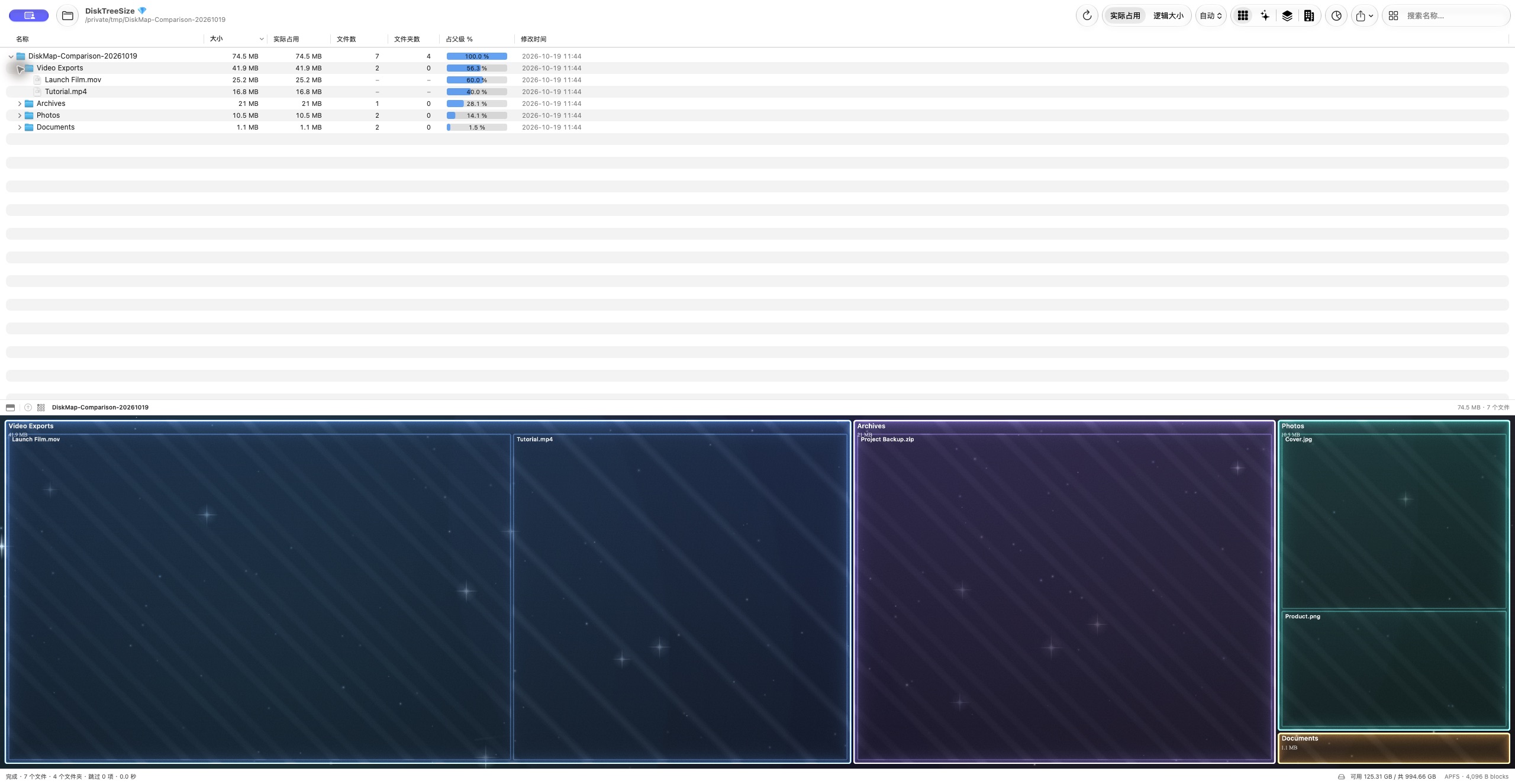Open the 自动 unit dropdown
This screenshot has height=784, width=1515.
[1211, 16]
